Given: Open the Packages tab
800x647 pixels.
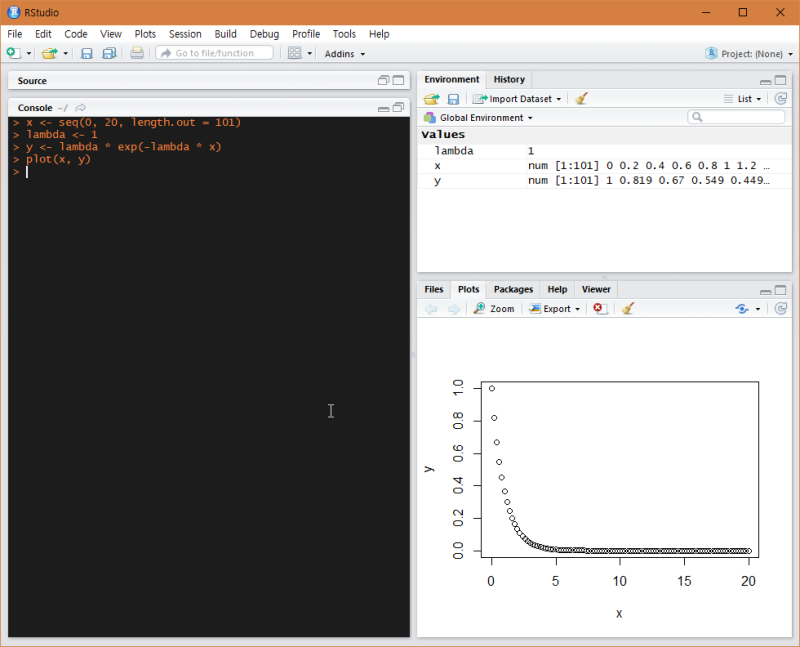Looking at the screenshot, I should (513, 289).
